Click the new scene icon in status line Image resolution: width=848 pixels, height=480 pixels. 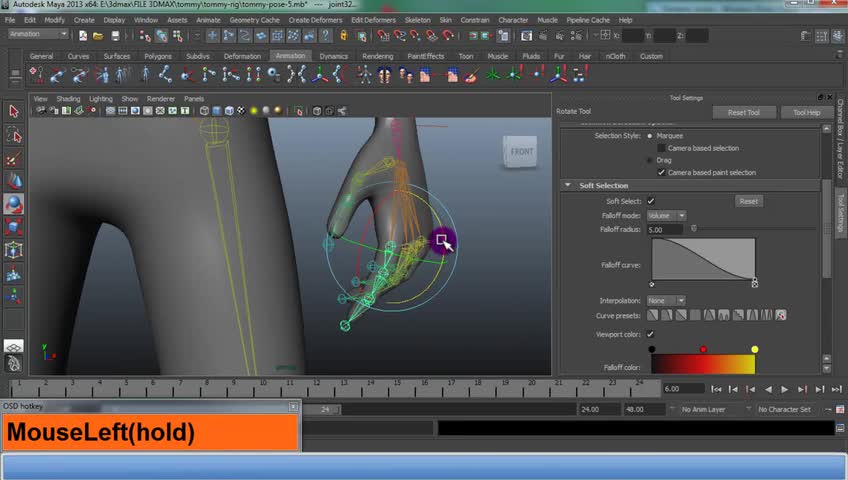(x=83, y=36)
